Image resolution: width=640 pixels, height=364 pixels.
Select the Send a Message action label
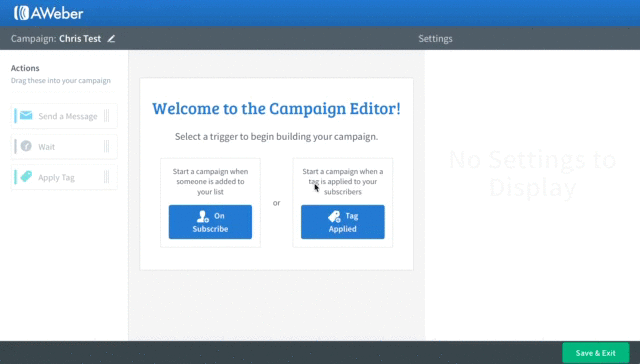pos(68,116)
